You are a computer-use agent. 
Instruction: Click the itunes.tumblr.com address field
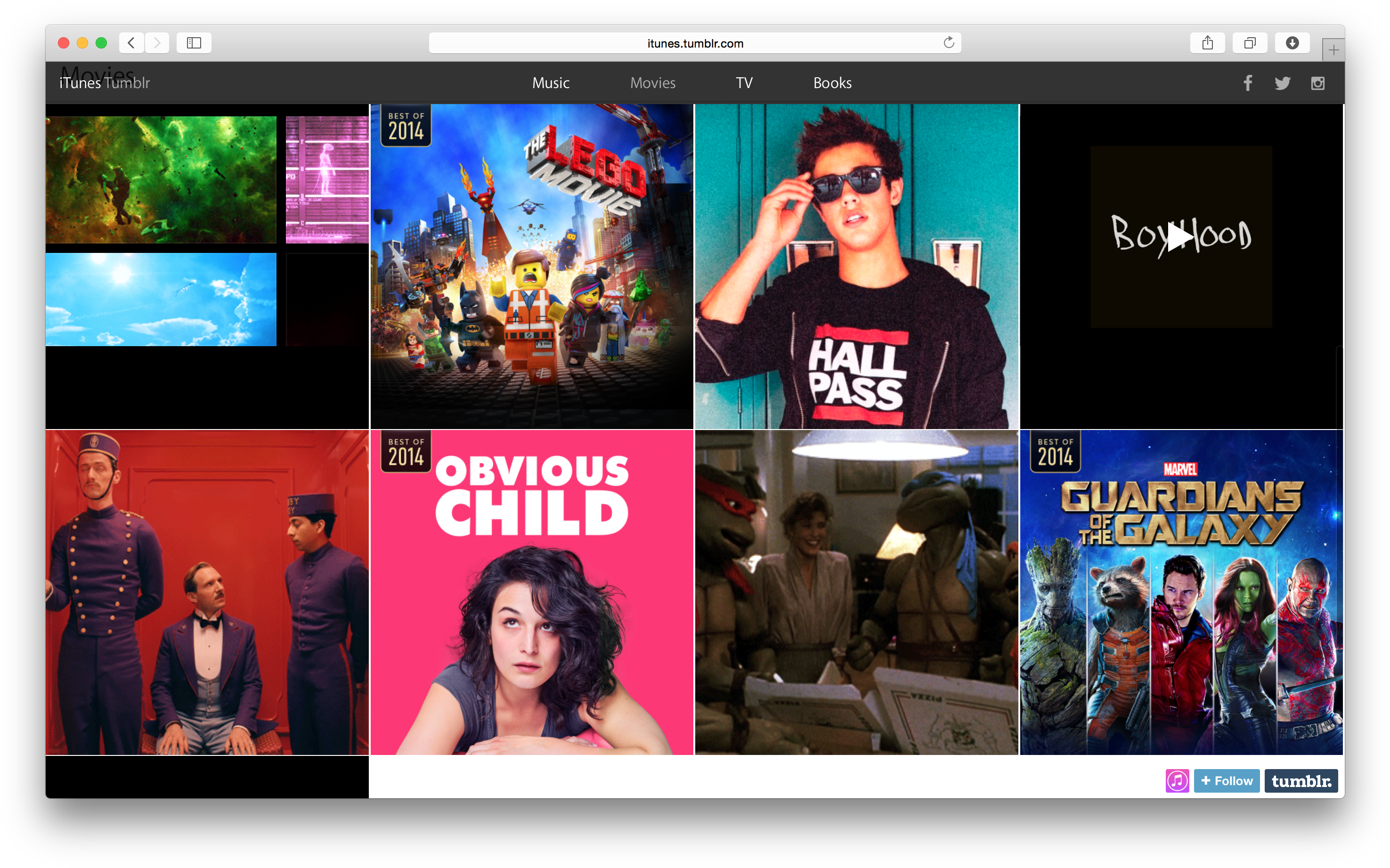point(695,44)
